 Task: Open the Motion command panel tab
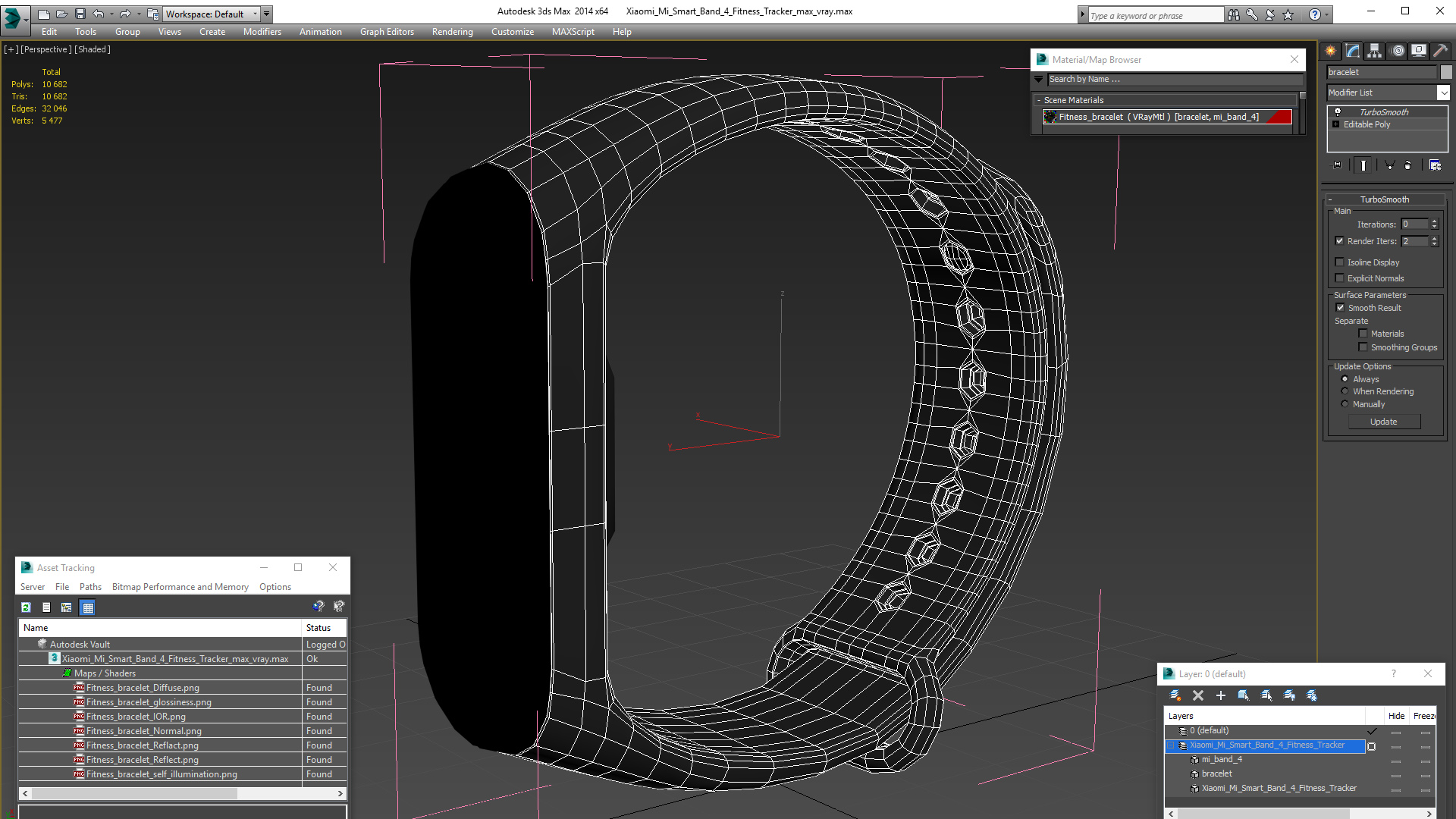tap(1398, 51)
